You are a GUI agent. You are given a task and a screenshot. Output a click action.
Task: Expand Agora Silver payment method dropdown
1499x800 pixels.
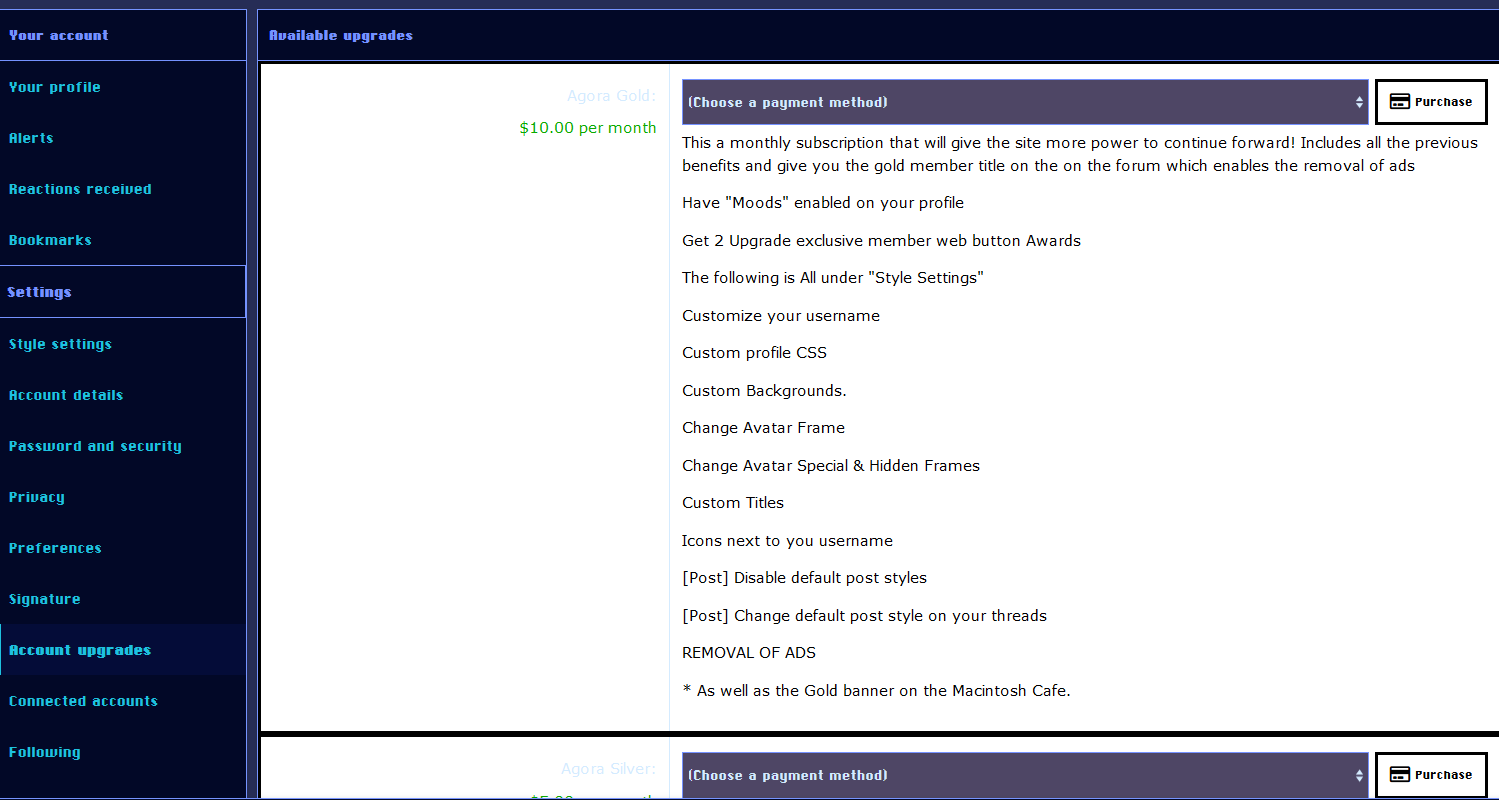(x=1024, y=775)
